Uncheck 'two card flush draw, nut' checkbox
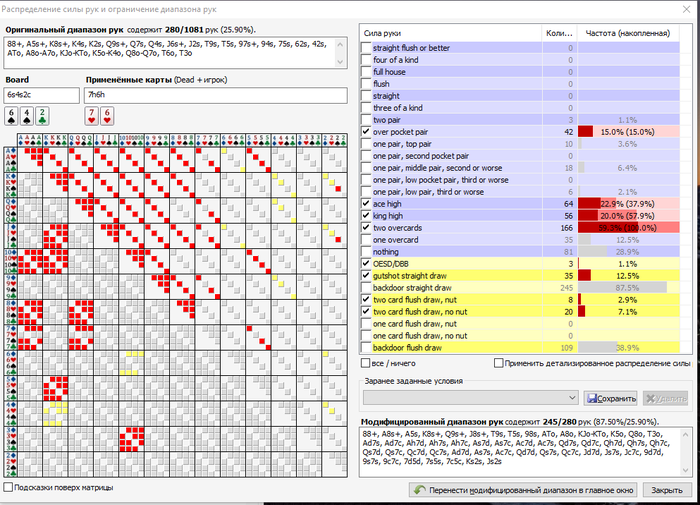The image size is (700, 505). [x=366, y=300]
